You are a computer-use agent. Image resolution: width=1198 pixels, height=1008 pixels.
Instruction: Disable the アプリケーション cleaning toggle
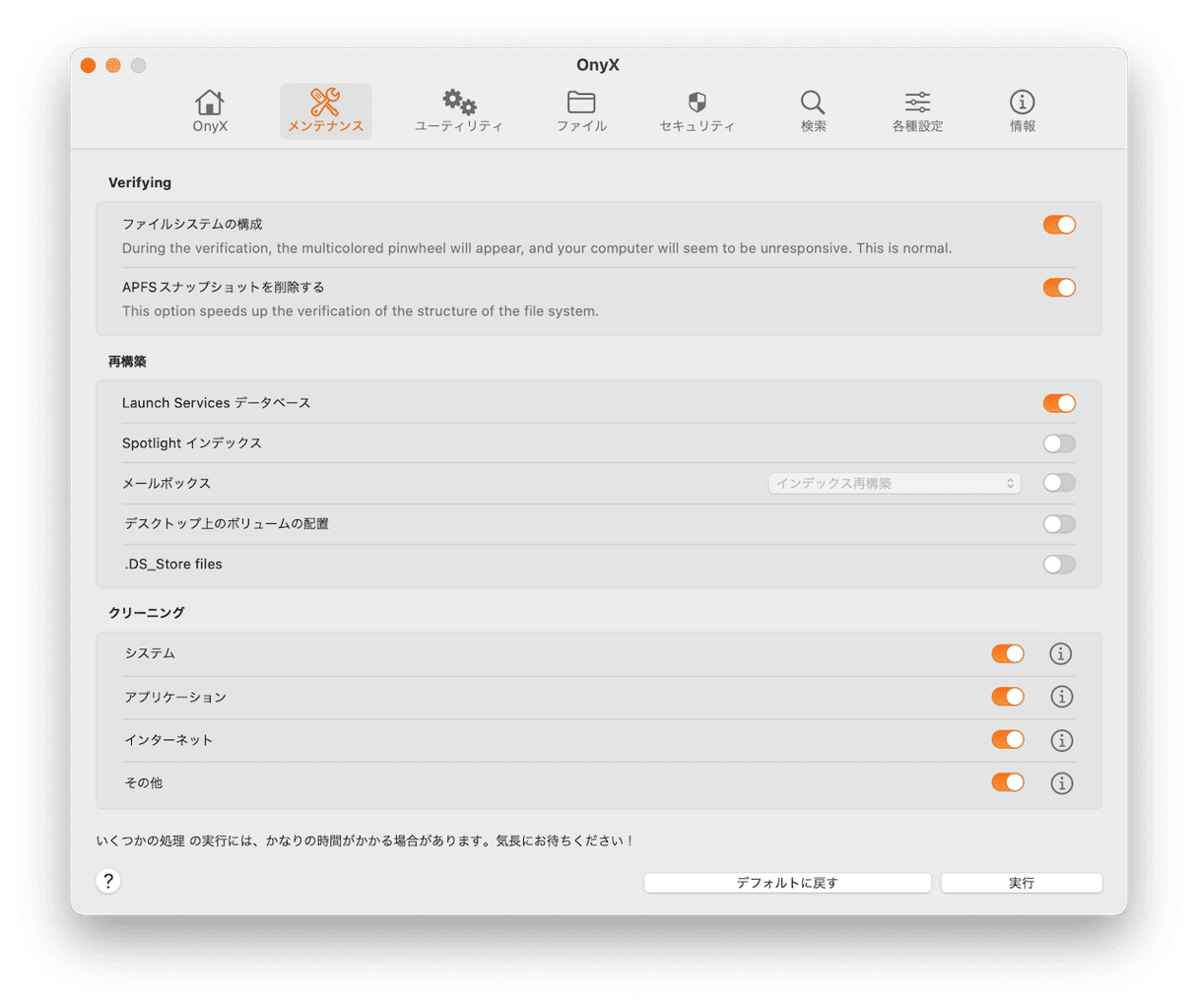tap(1008, 697)
